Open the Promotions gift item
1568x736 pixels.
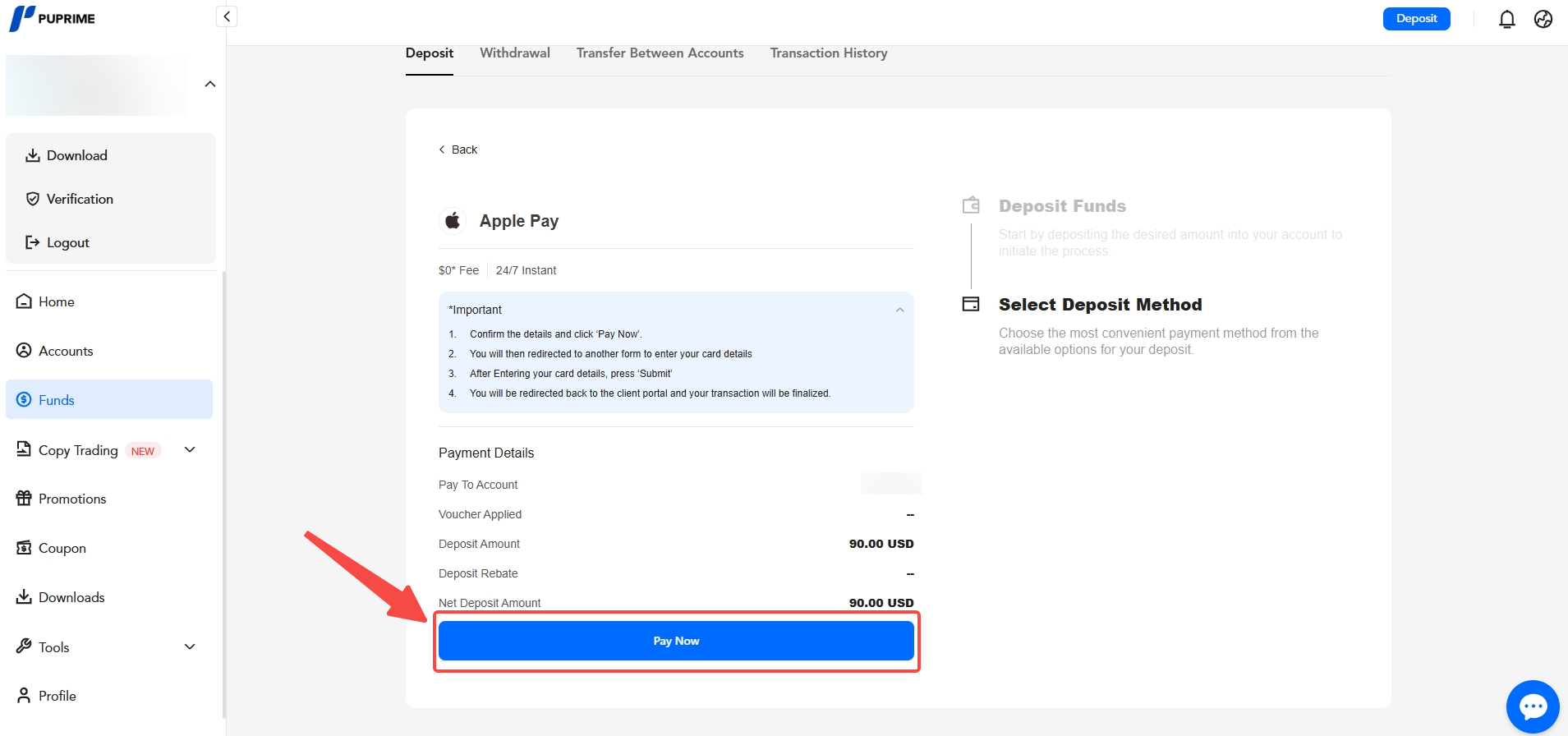[71, 499]
